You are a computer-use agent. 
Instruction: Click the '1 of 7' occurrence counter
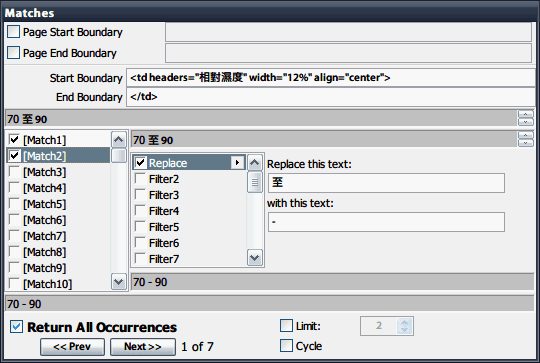click(x=197, y=346)
